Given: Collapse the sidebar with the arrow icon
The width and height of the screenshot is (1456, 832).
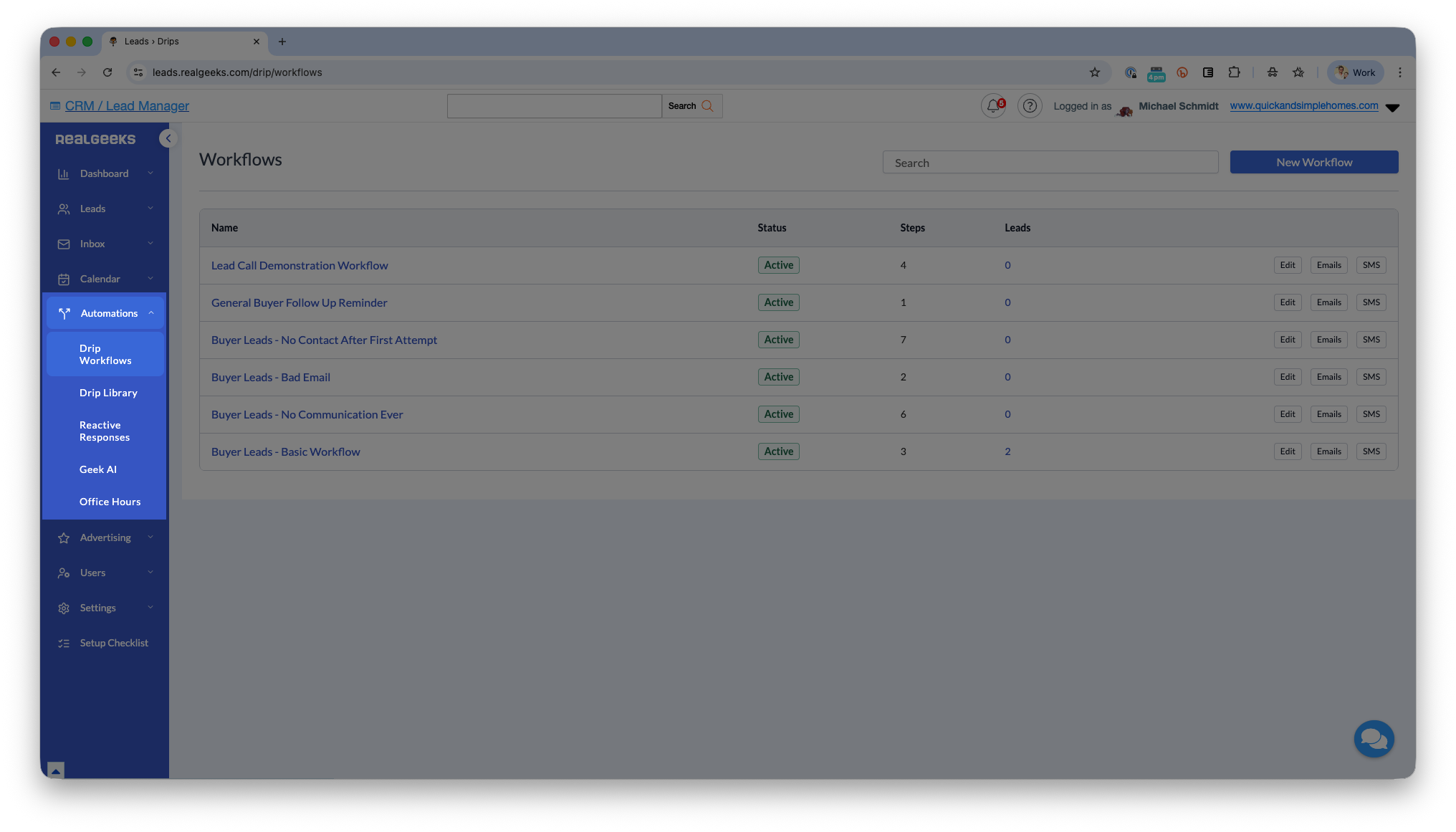Looking at the screenshot, I should click(168, 138).
